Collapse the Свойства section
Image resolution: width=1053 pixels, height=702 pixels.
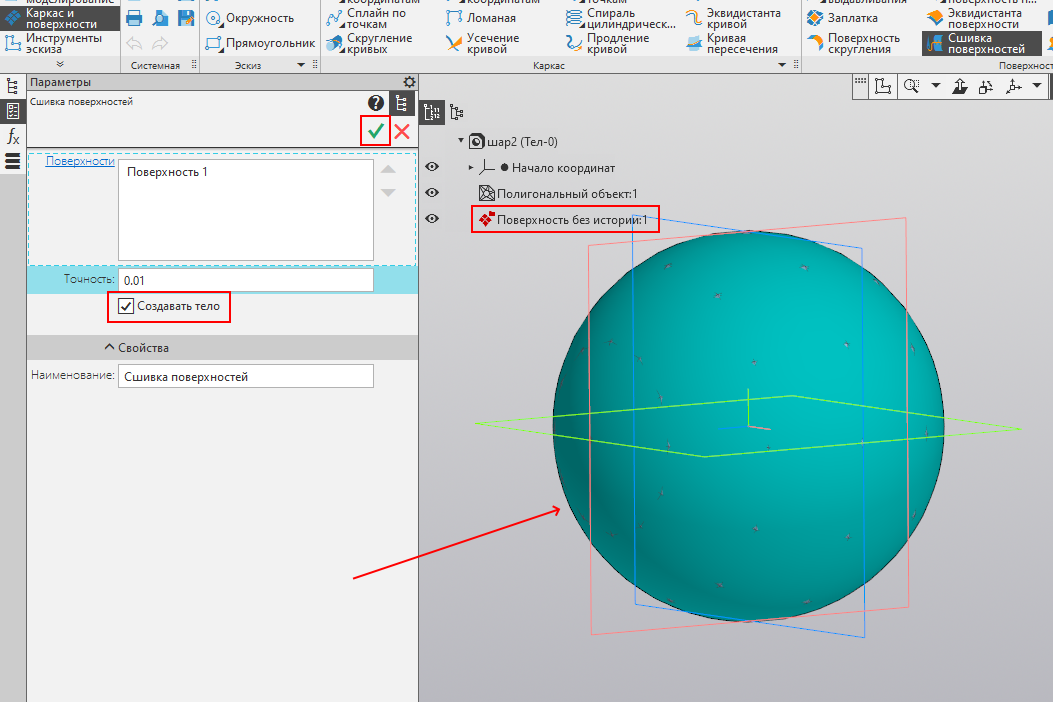(x=109, y=347)
